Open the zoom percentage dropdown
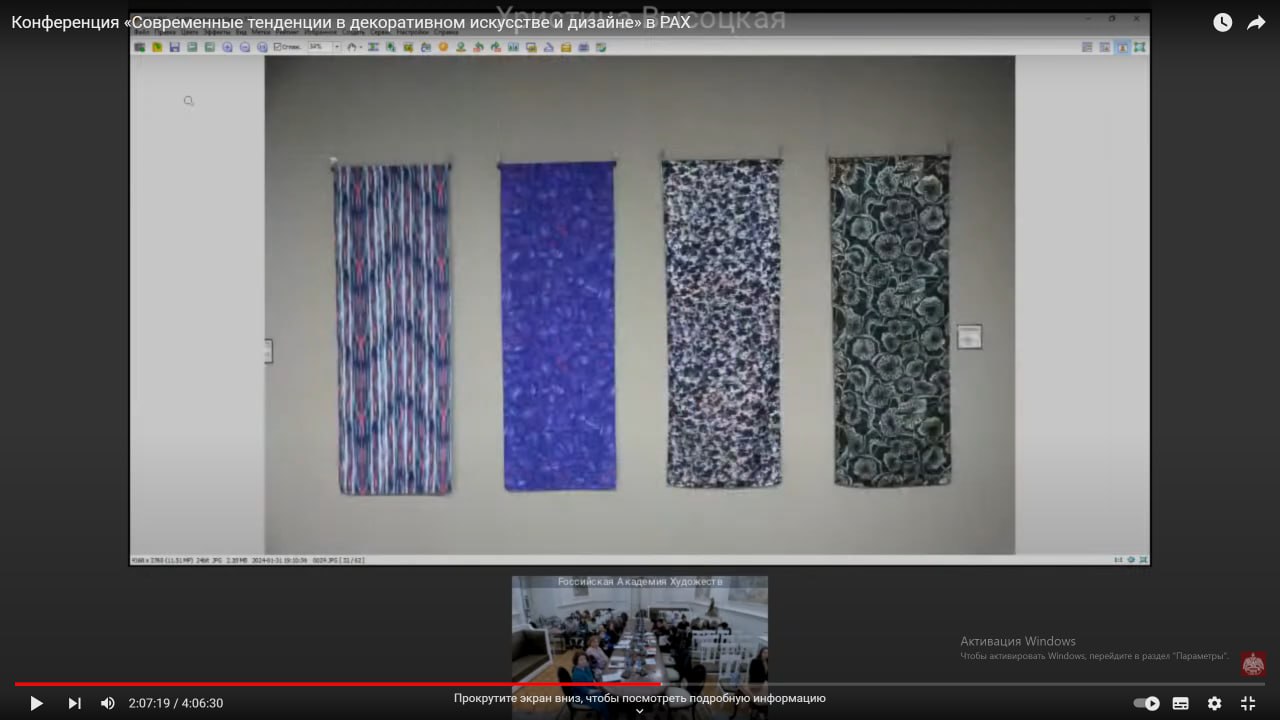The height and width of the screenshot is (720, 1280). click(x=337, y=47)
